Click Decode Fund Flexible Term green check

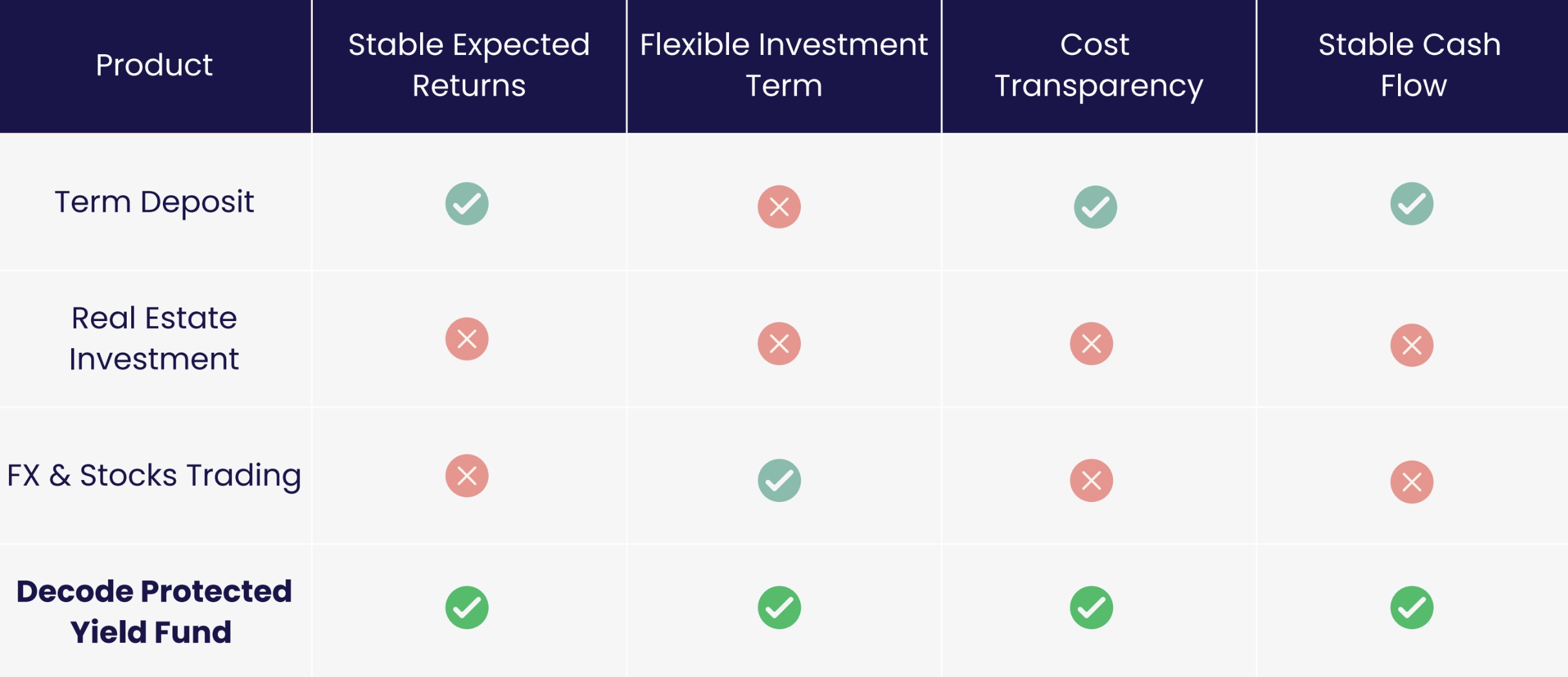click(x=779, y=607)
